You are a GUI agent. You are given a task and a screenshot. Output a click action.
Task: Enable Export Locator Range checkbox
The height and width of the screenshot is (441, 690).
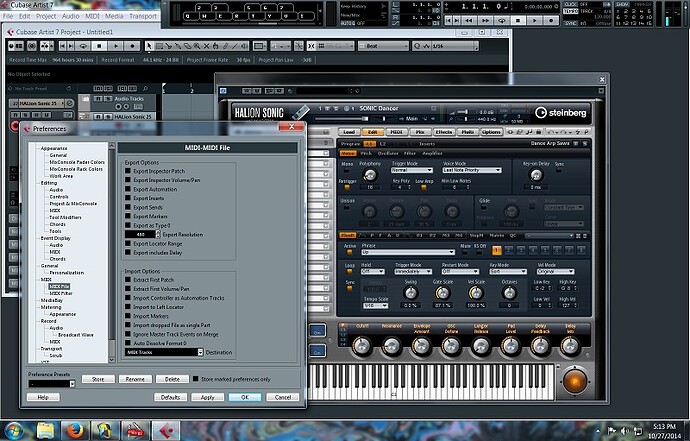point(128,243)
